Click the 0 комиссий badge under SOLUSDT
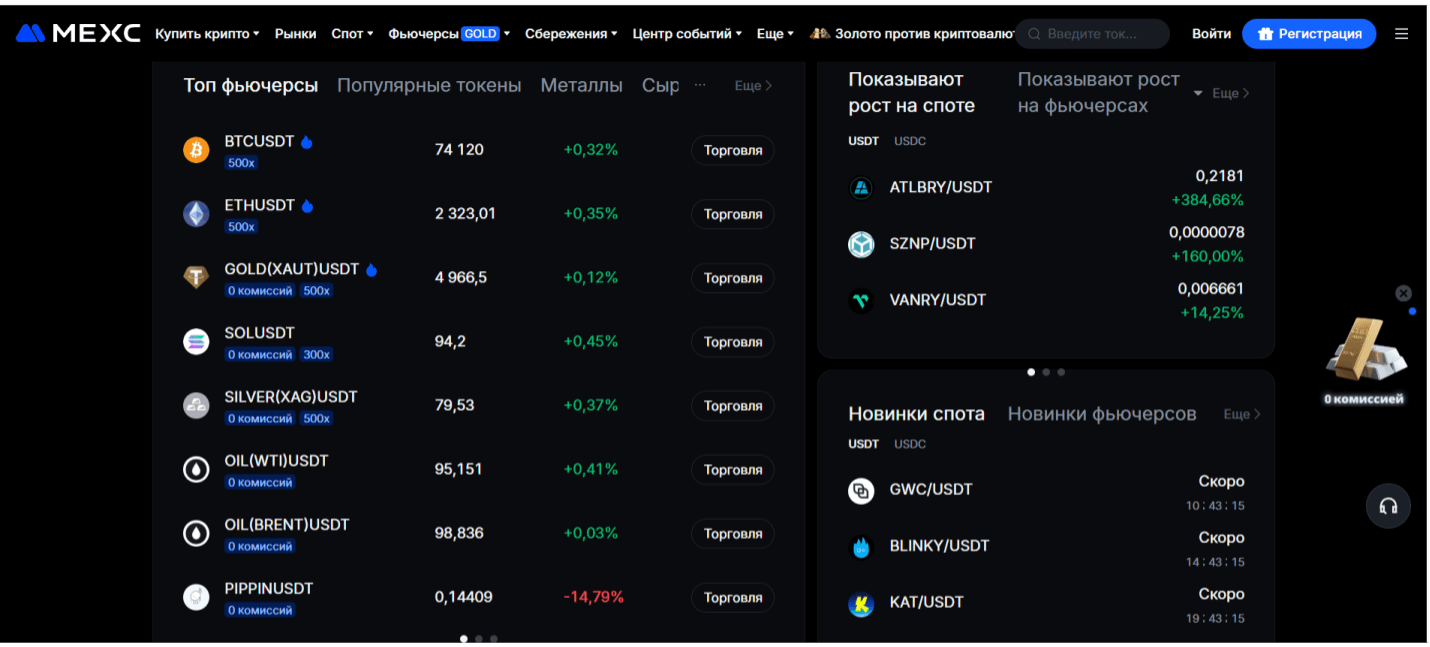1430x647 pixels. (260, 355)
